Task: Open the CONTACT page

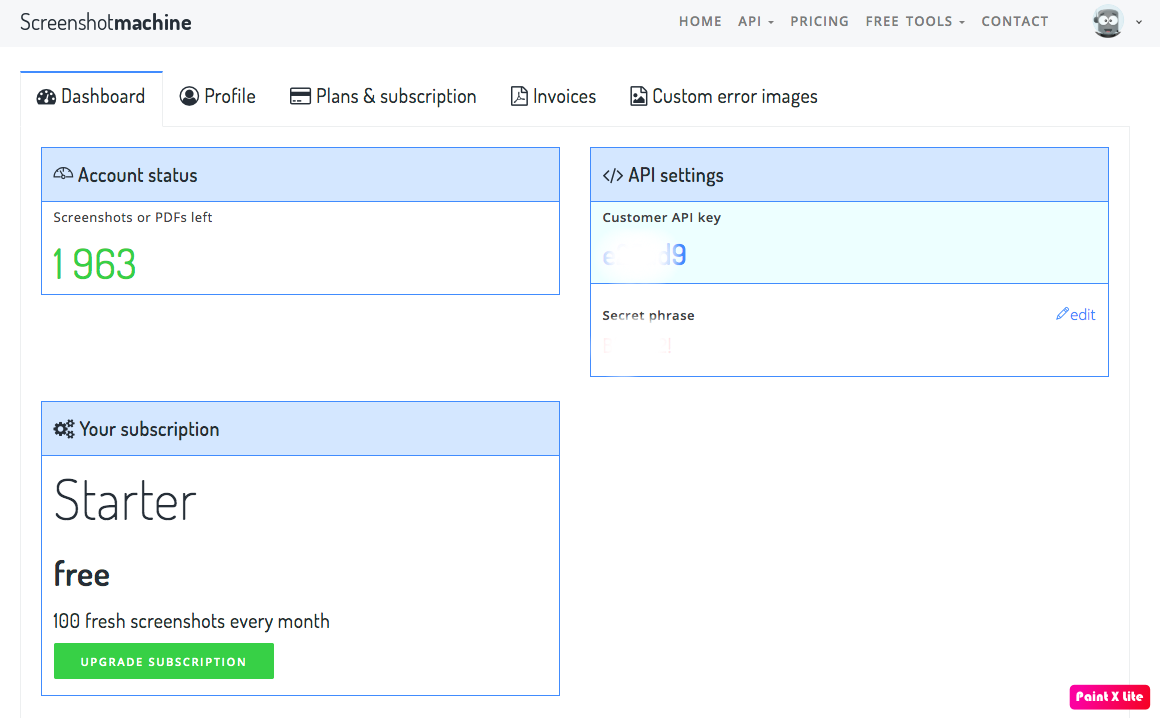Action: click(1014, 21)
